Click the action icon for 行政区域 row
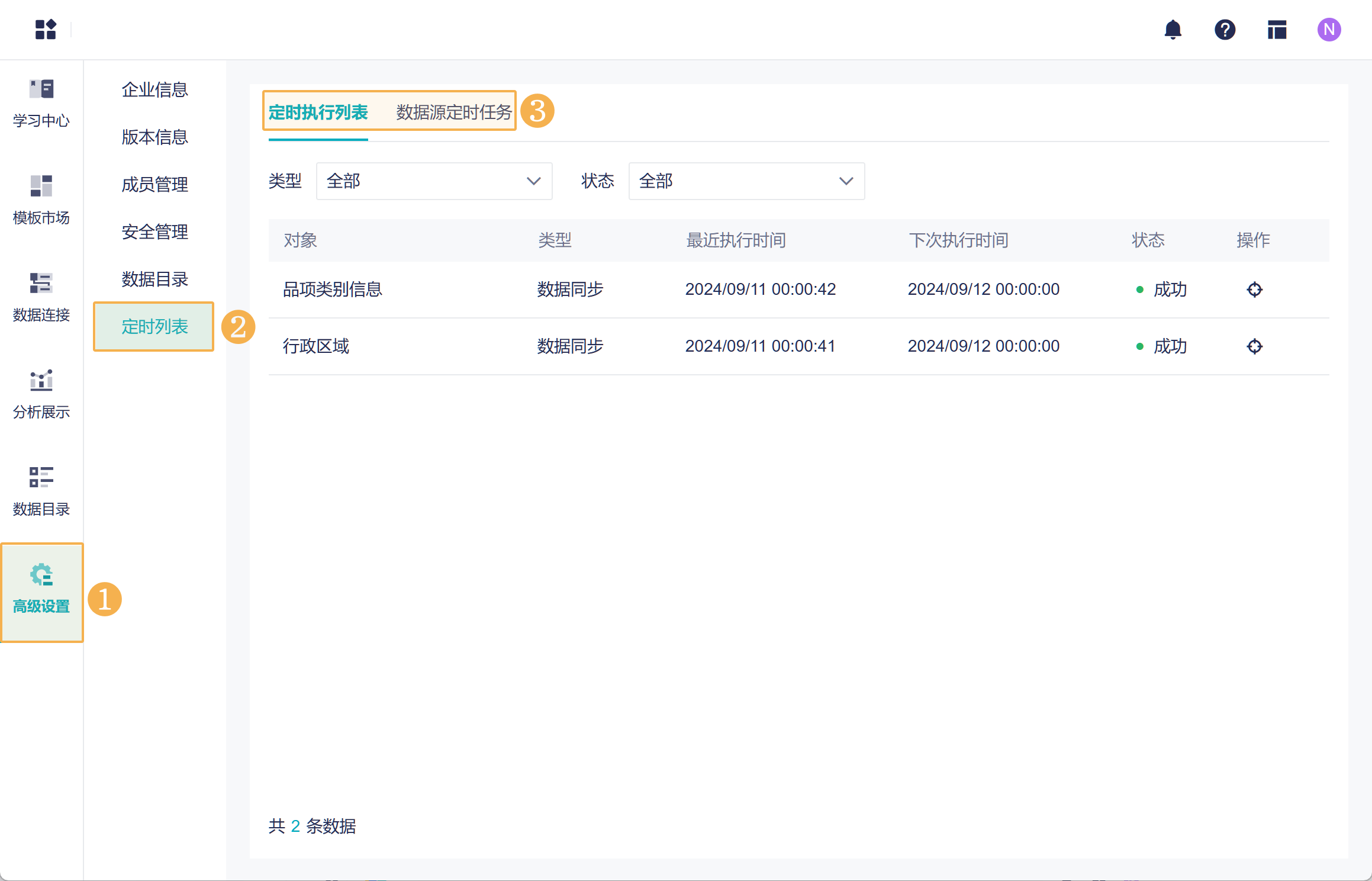Screen dimensions: 1372x881 click(1254, 346)
